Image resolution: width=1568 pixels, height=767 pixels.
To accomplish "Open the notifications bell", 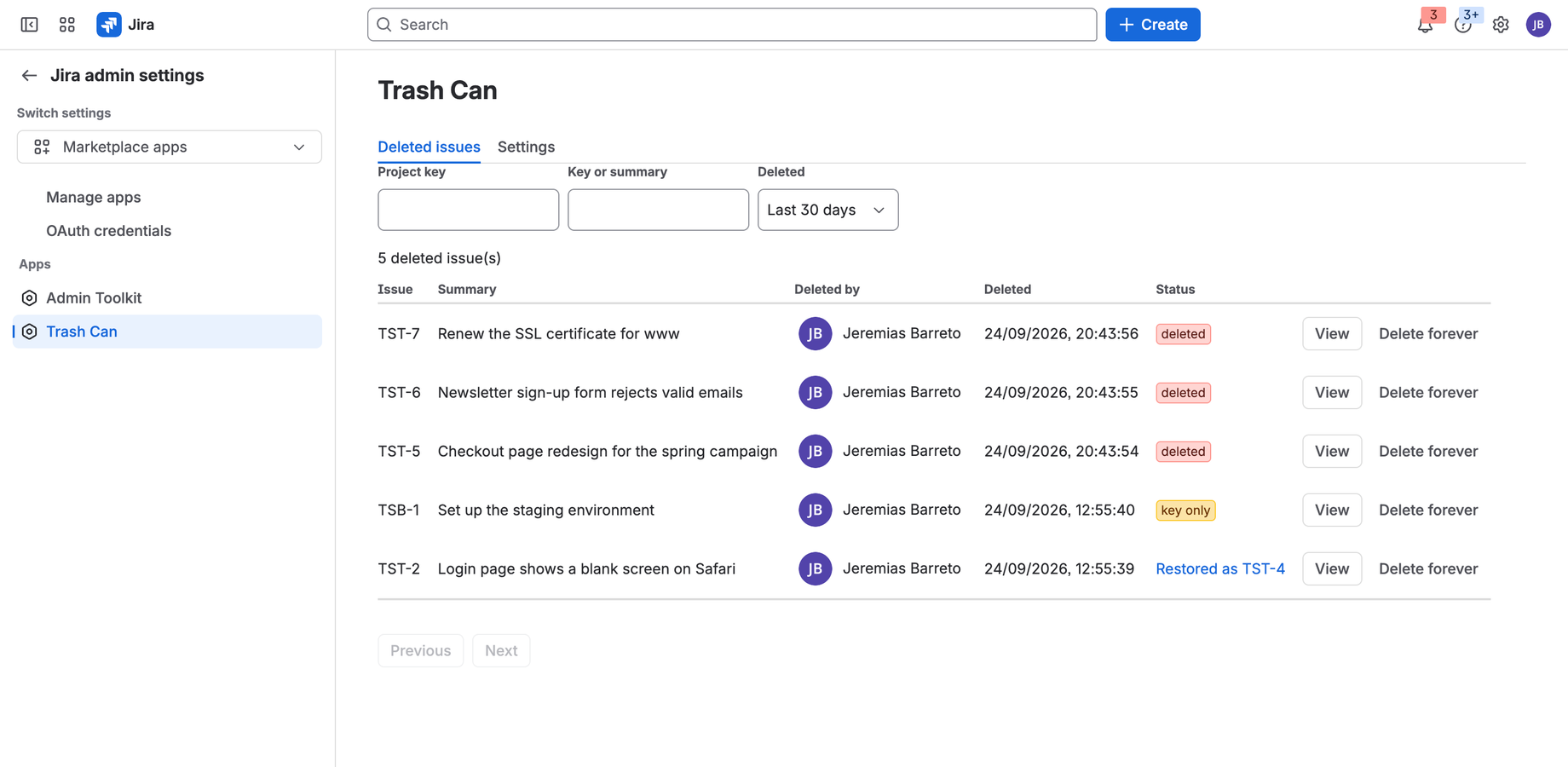I will tap(1425, 25).
